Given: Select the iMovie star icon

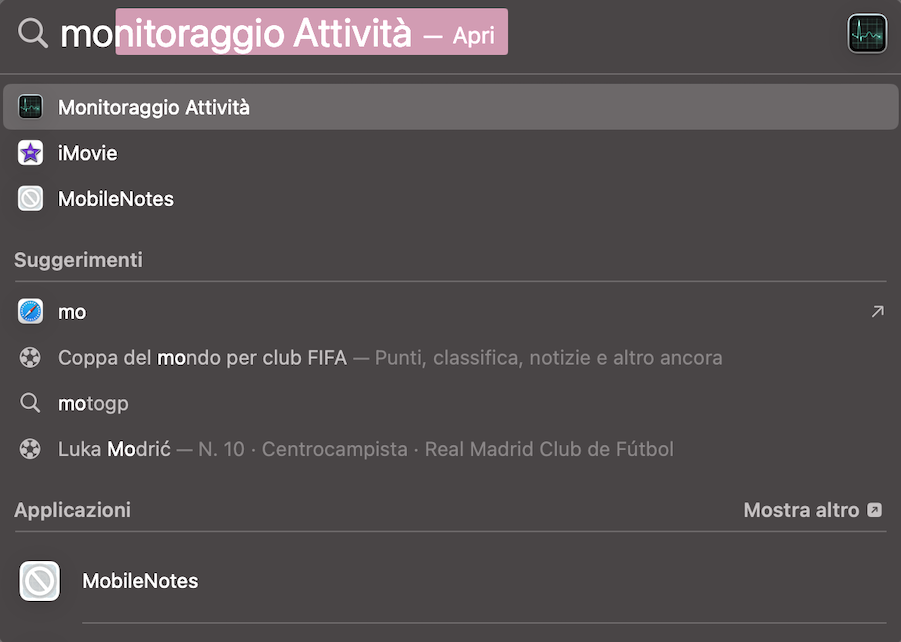Looking at the screenshot, I should (29, 152).
